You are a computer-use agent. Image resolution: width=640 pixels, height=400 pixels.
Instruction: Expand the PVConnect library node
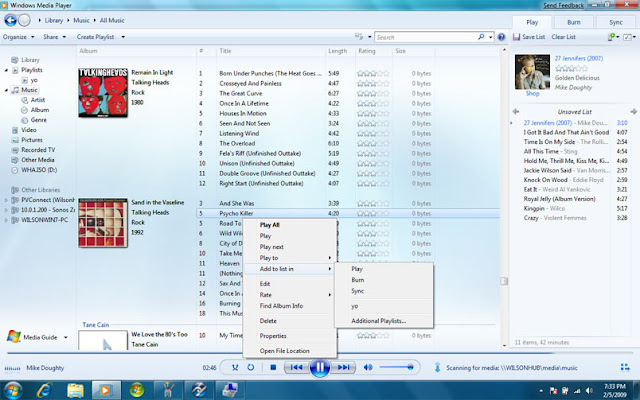[x=6, y=200]
